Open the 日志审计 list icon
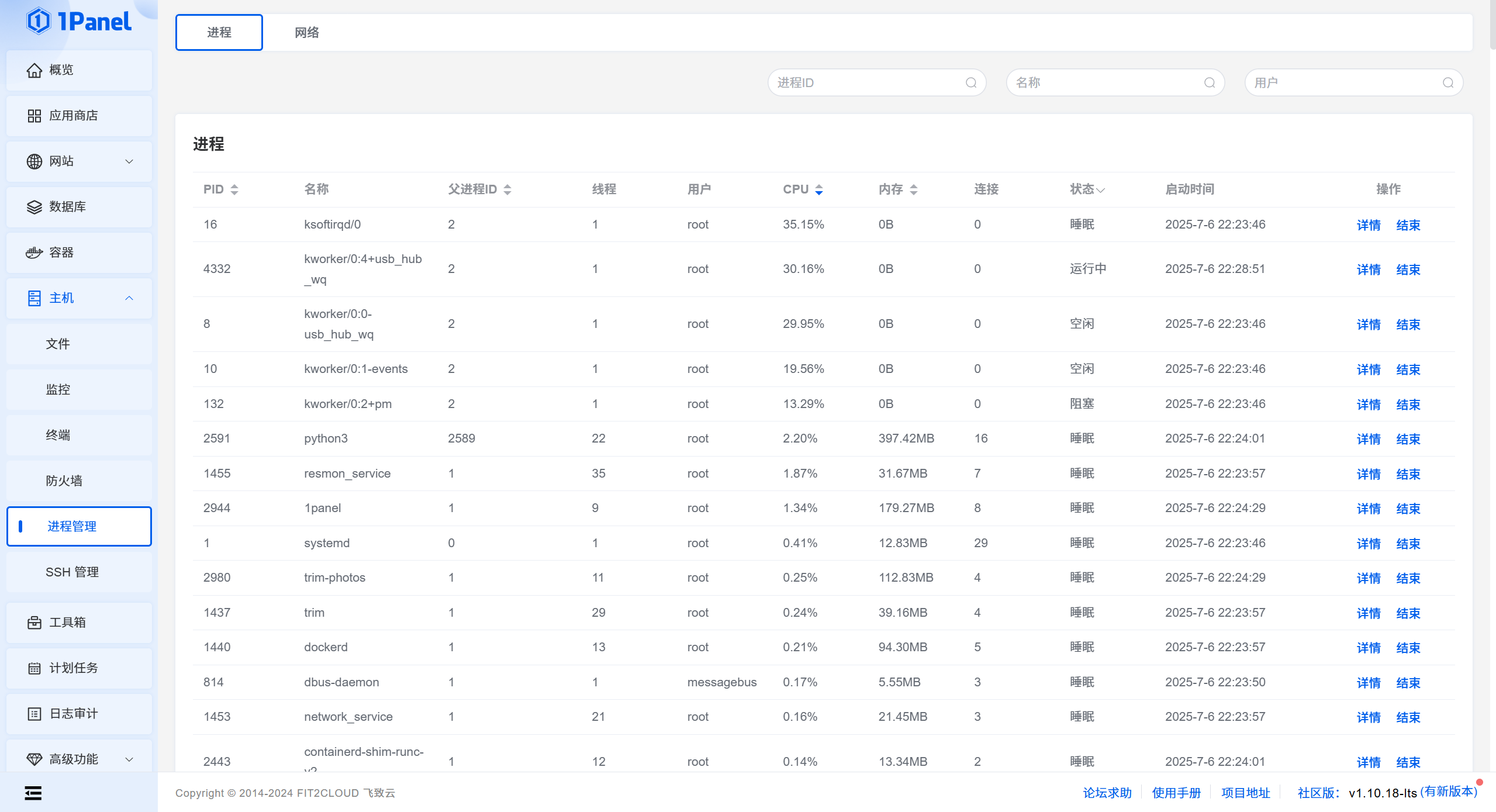Image resolution: width=1496 pixels, height=812 pixels. point(34,714)
